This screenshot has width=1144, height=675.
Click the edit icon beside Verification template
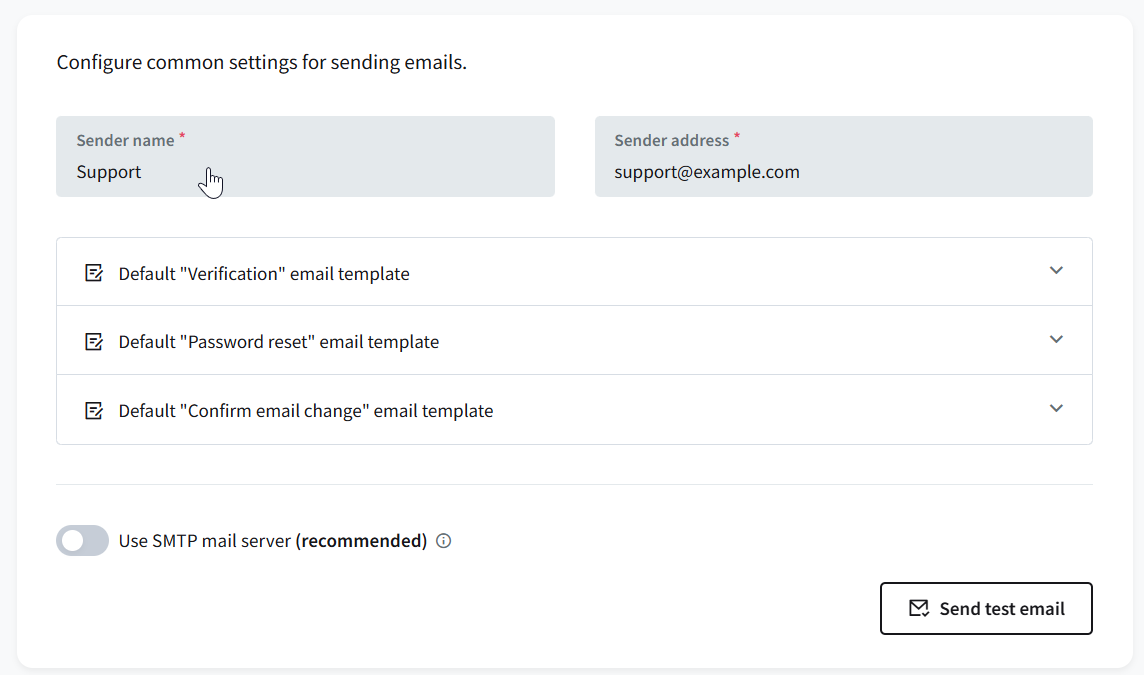[94, 273]
